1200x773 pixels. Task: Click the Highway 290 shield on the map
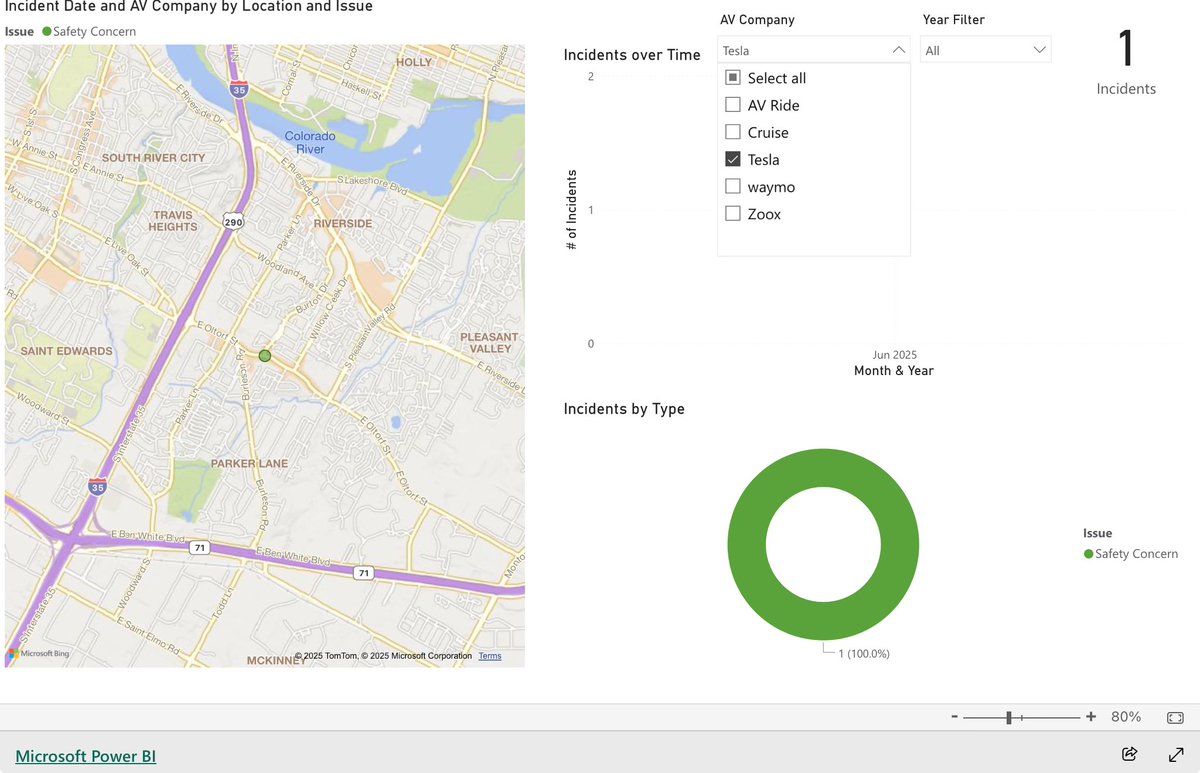click(232, 221)
